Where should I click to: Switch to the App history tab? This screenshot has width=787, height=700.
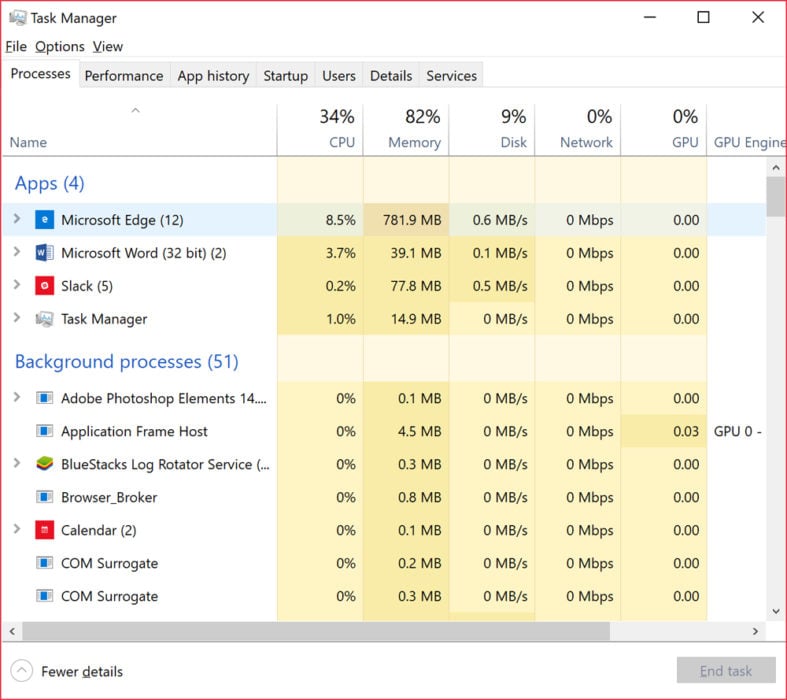[x=213, y=76]
